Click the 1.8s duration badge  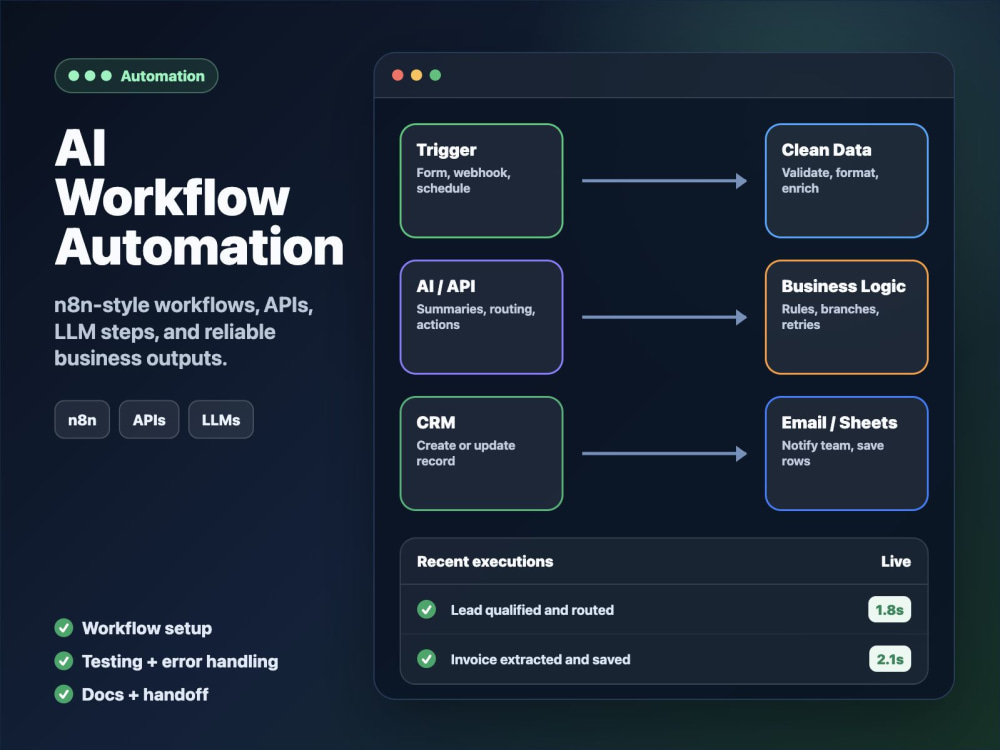pos(890,610)
